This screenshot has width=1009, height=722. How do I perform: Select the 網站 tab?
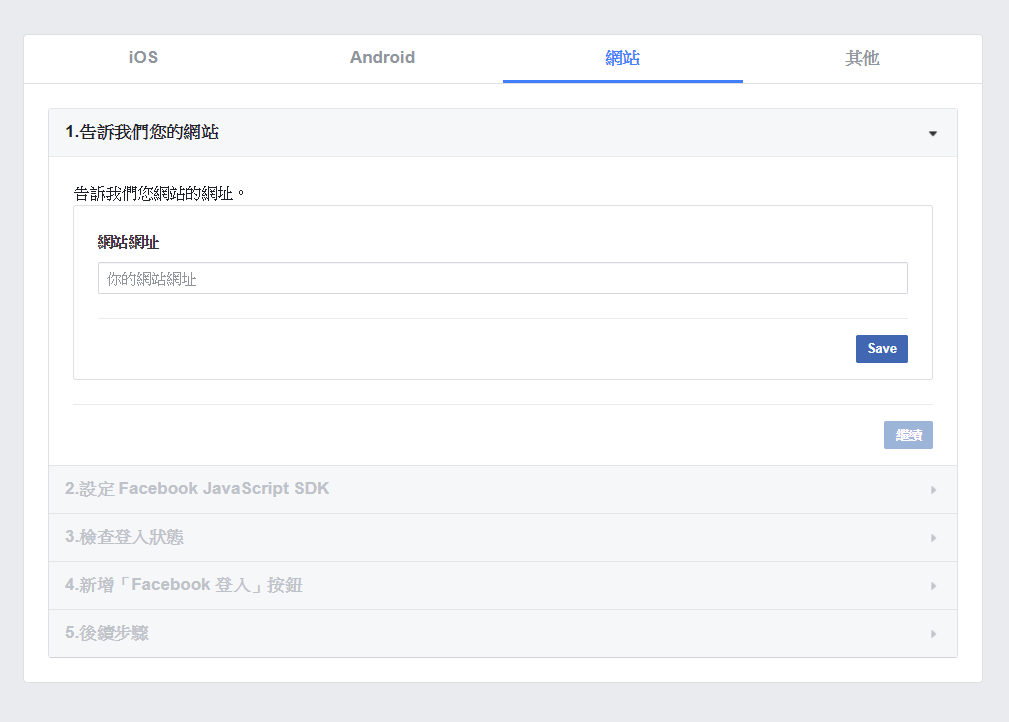[x=622, y=58]
